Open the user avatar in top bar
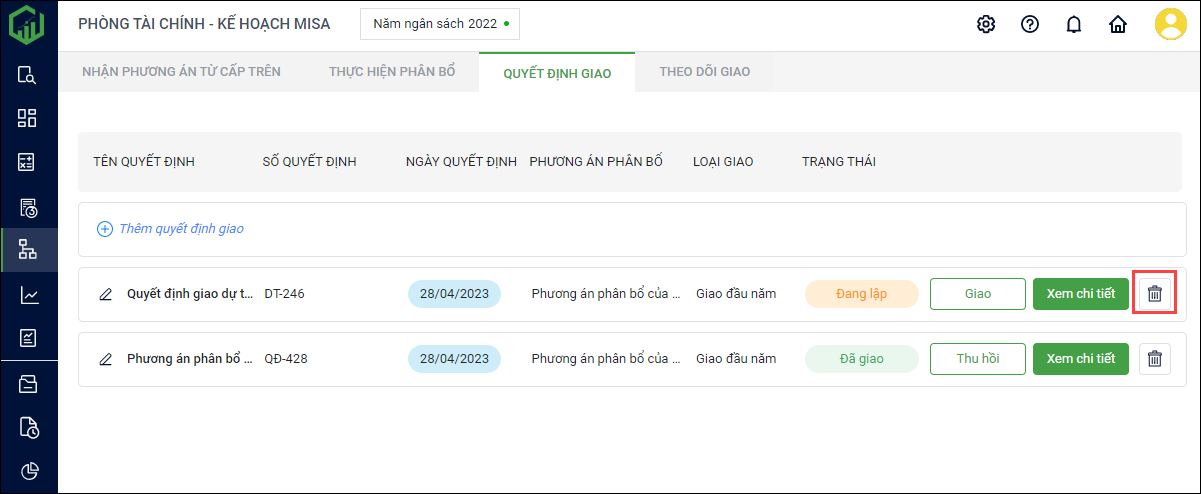 1170,24
